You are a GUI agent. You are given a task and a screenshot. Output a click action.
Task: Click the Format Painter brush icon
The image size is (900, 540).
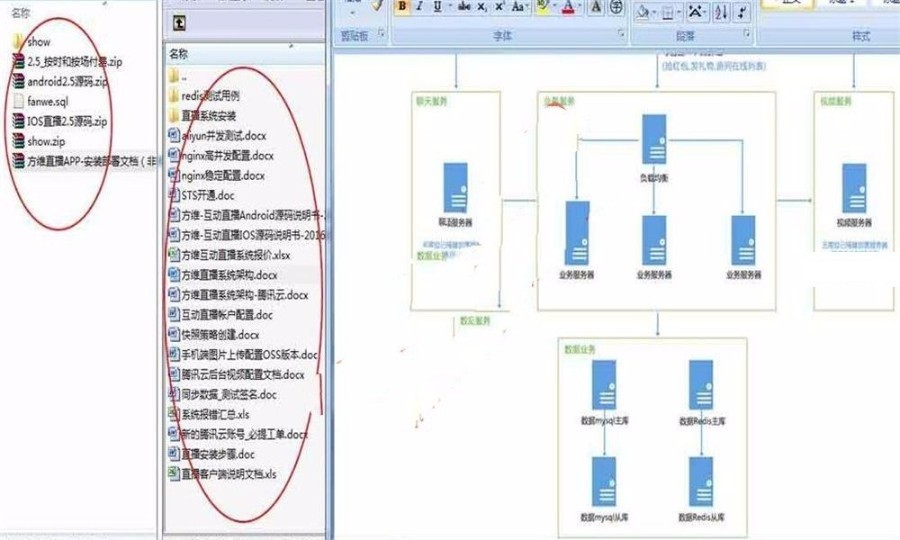click(x=377, y=5)
